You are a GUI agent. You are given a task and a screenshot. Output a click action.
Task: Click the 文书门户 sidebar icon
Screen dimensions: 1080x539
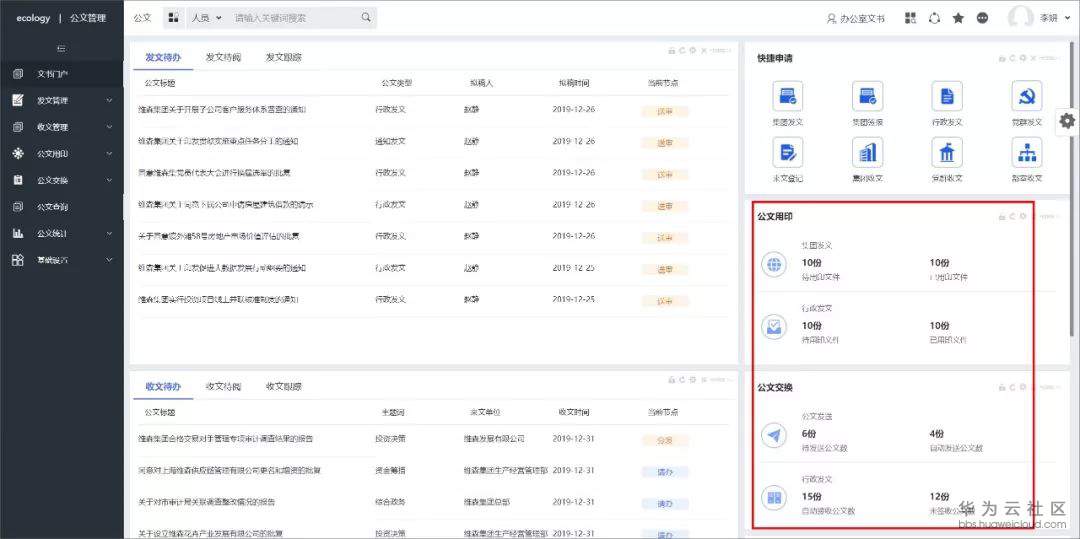click(18, 74)
